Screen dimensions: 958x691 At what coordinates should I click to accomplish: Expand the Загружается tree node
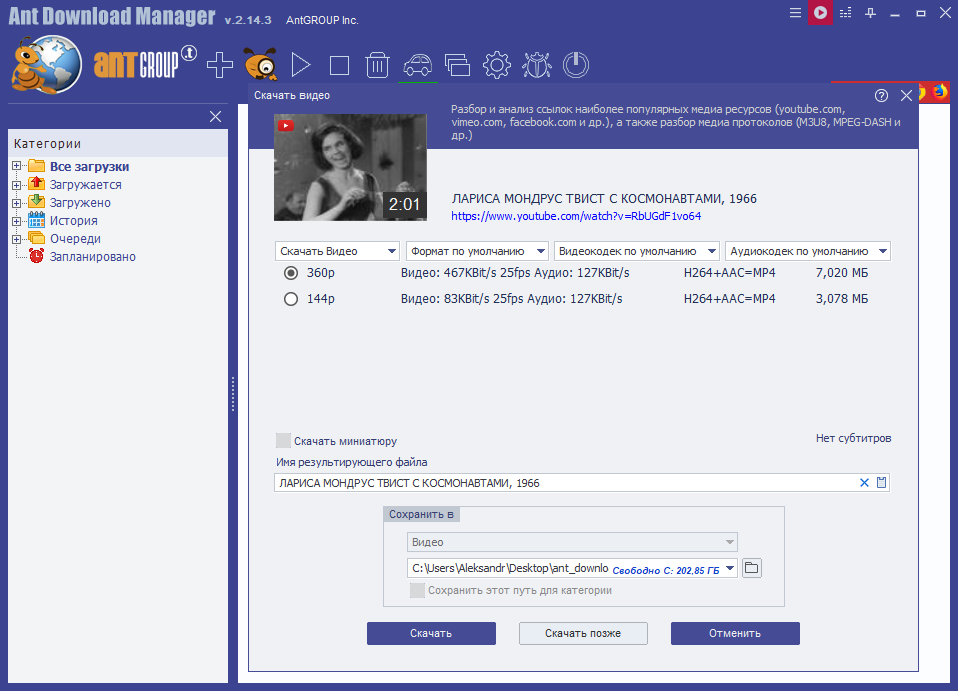click(16, 185)
